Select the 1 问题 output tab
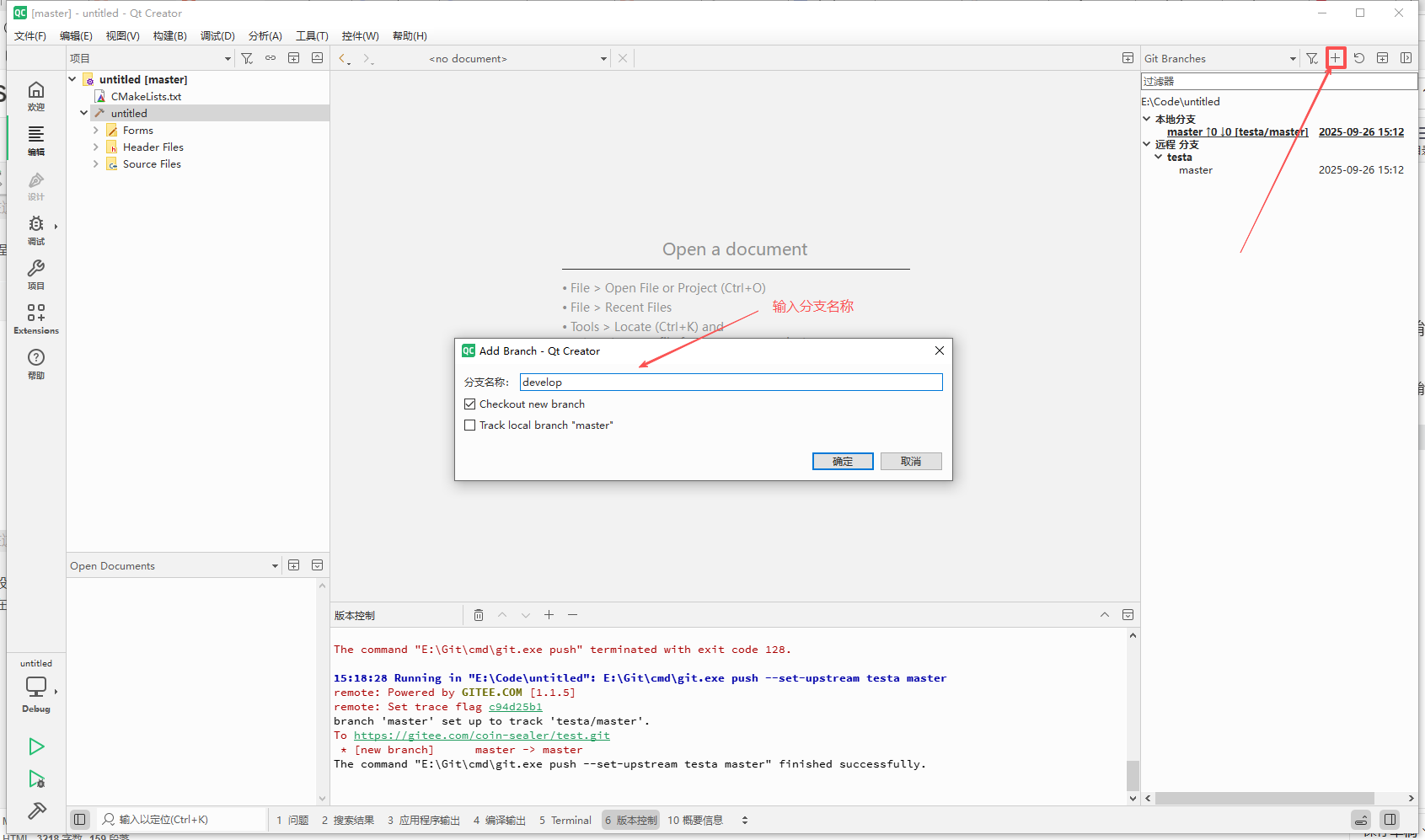Viewport: 1425px width, 840px height. [x=292, y=820]
